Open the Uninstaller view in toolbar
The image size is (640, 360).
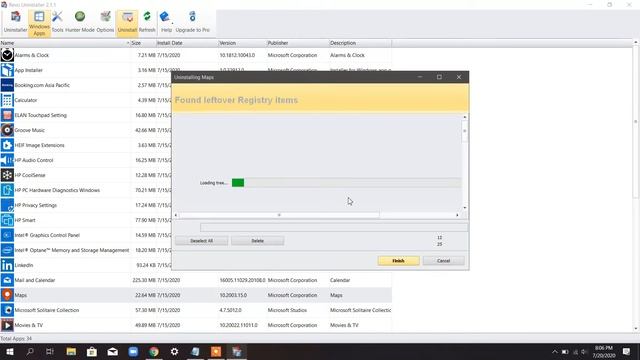click(x=16, y=22)
